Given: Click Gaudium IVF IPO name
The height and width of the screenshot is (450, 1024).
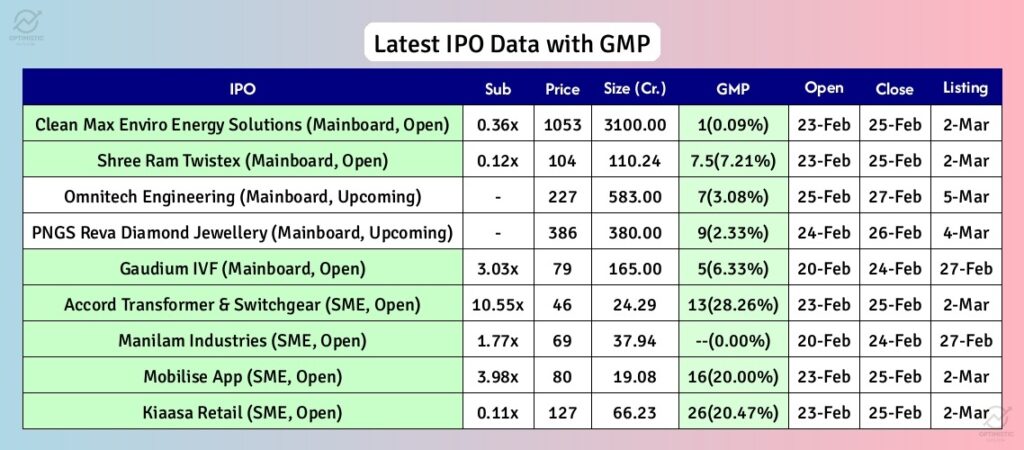Looking at the screenshot, I should click(241, 268).
